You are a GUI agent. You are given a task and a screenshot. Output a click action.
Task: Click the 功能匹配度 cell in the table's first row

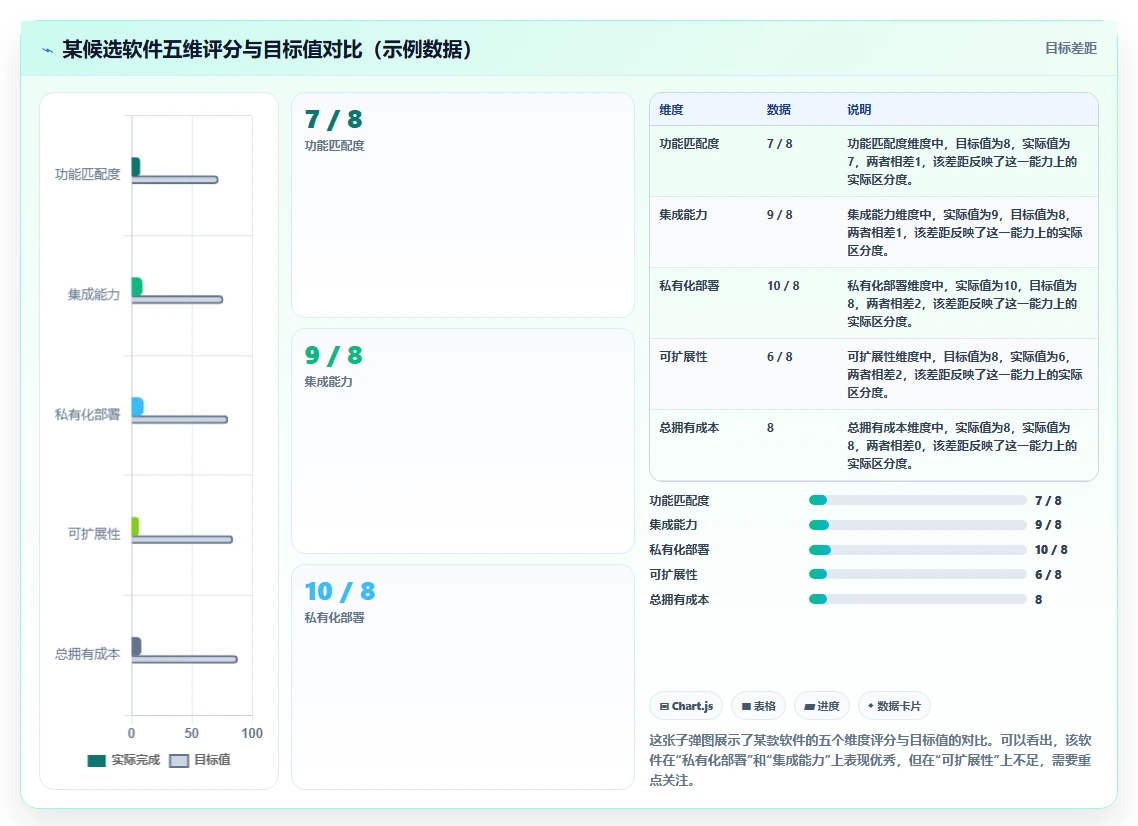tap(689, 144)
